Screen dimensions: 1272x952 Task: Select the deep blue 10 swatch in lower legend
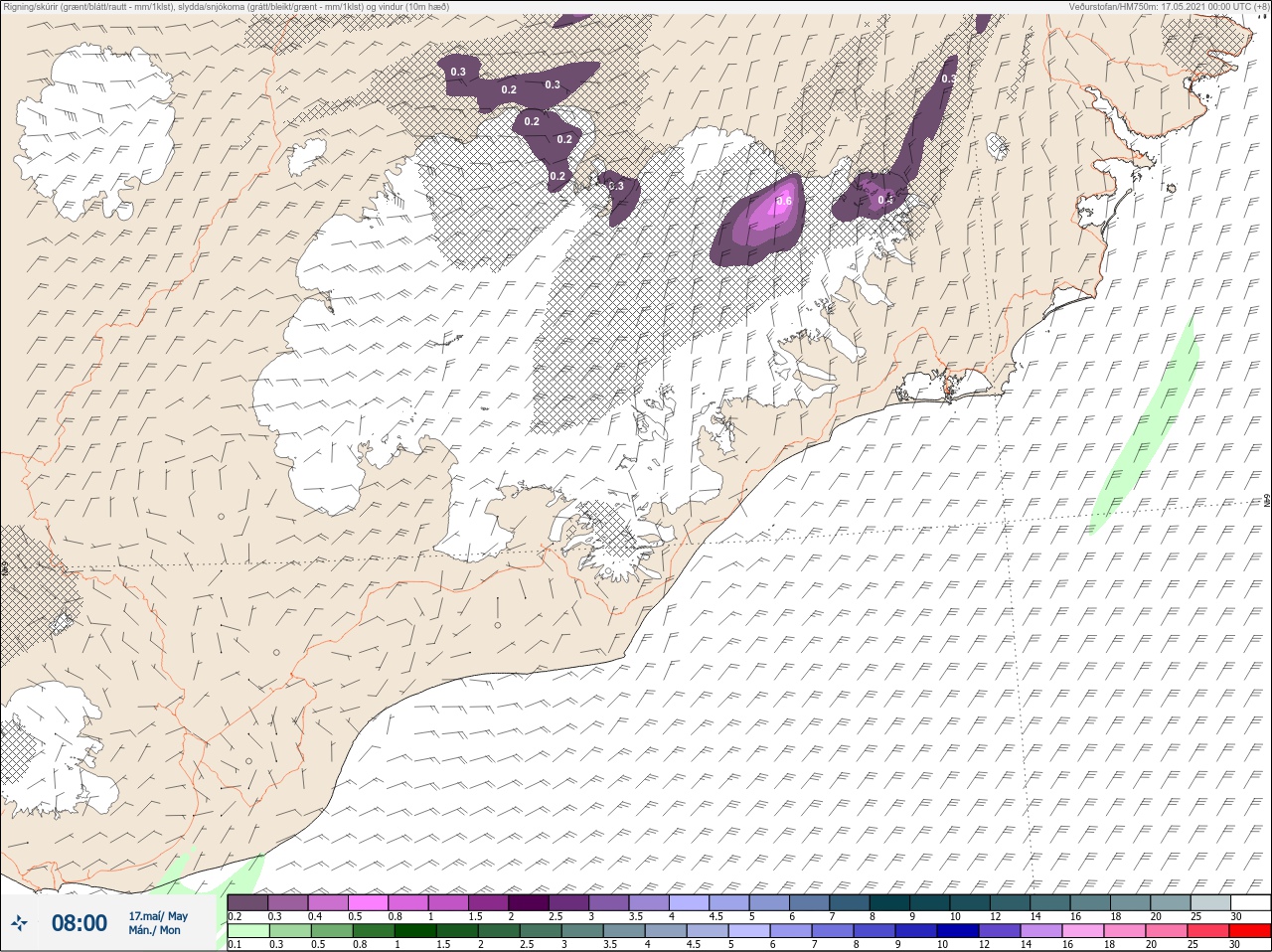[x=957, y=931]
